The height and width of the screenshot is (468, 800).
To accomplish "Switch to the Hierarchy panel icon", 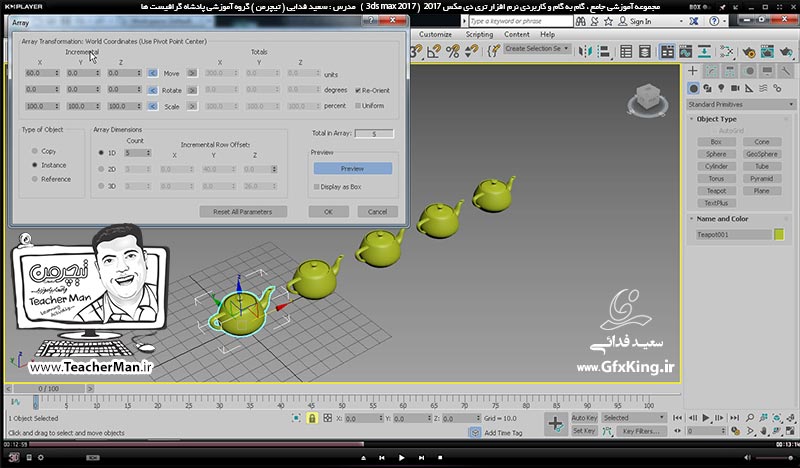I will [730, 71].
